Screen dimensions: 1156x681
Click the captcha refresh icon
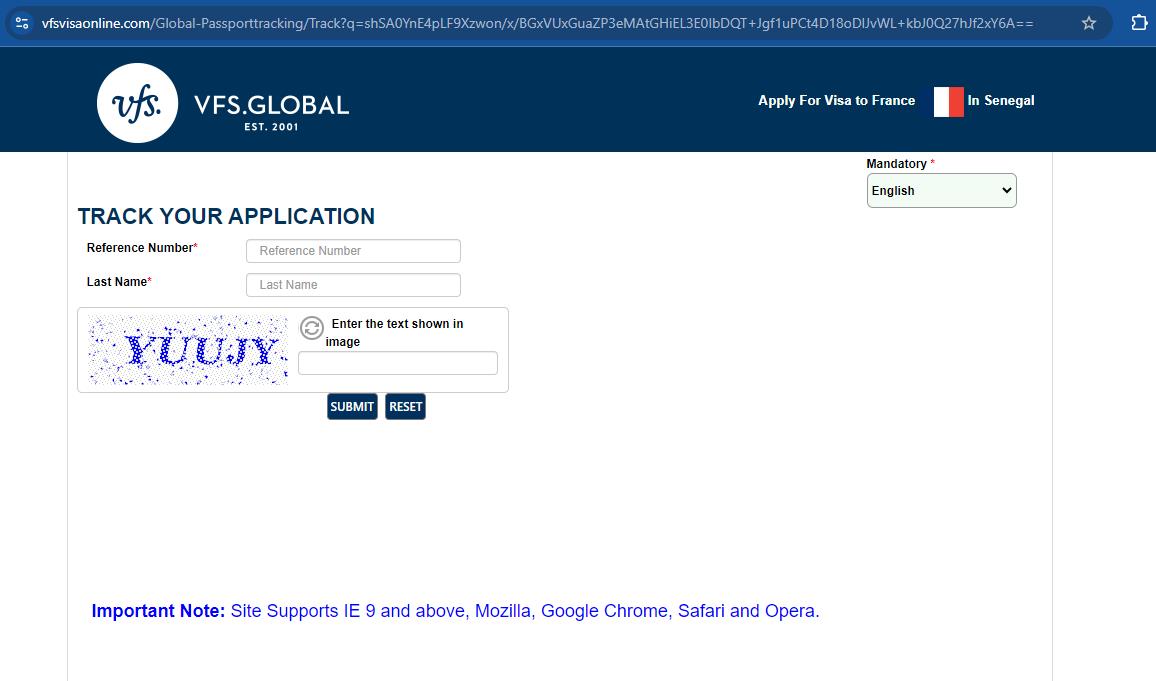pyautogui.click(x=310, y=327)
